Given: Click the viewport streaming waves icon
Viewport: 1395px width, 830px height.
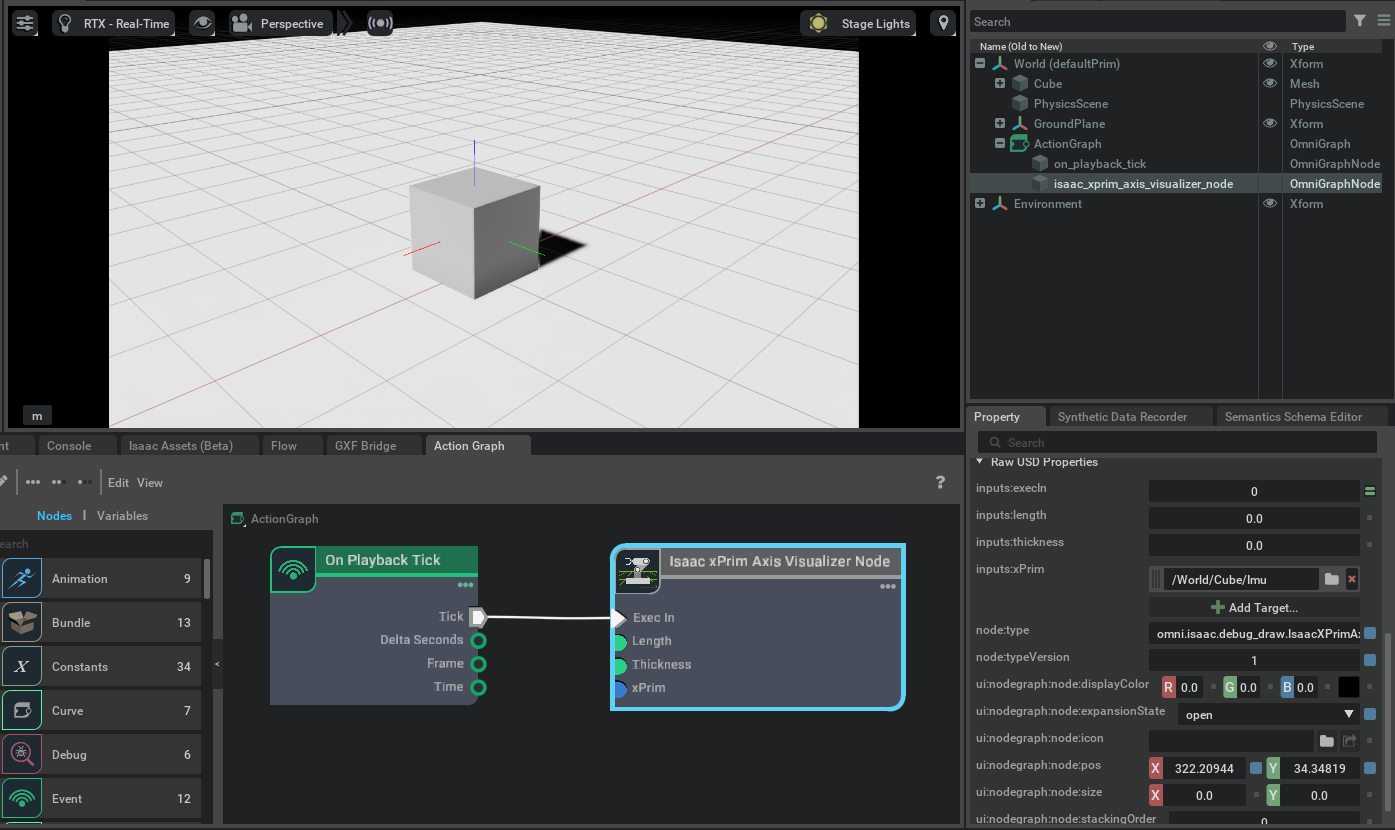Looking at the screenshot, I should 380,23.
